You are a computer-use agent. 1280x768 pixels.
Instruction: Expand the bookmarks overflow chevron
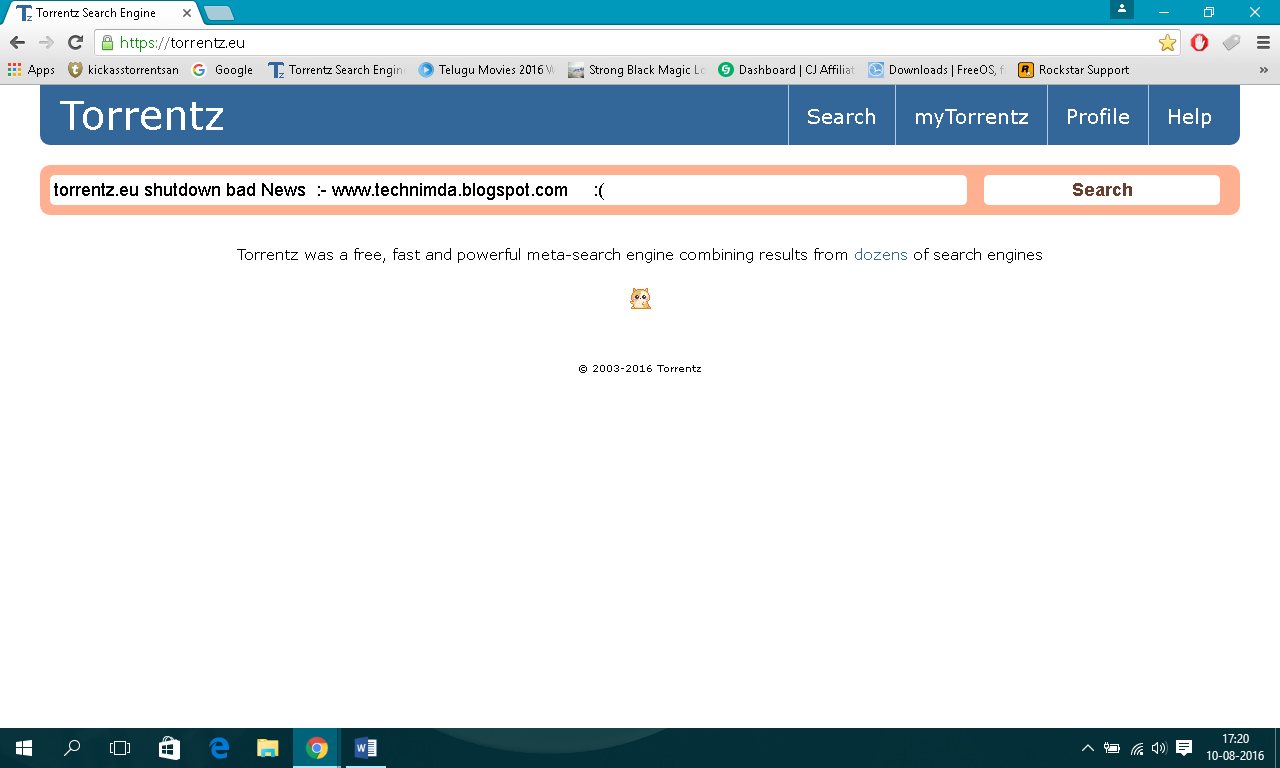1263,70
